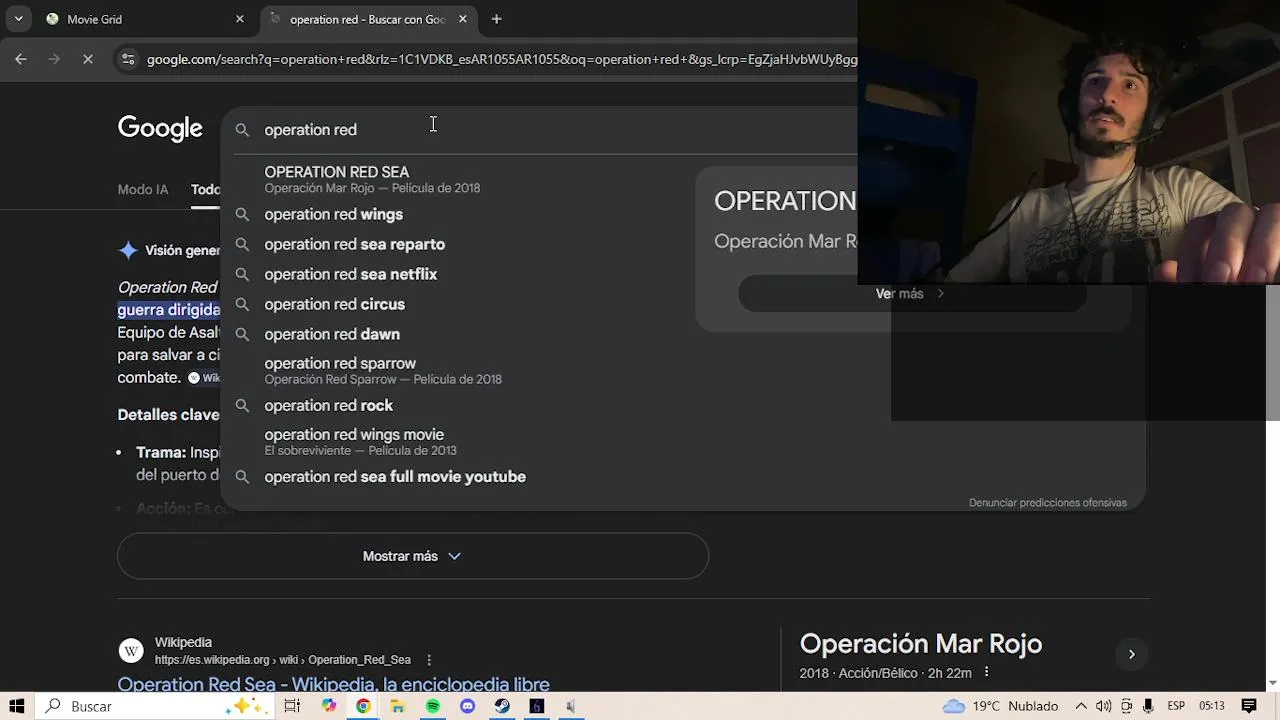Show hidden system tray icons

[x=1081, y=706]
